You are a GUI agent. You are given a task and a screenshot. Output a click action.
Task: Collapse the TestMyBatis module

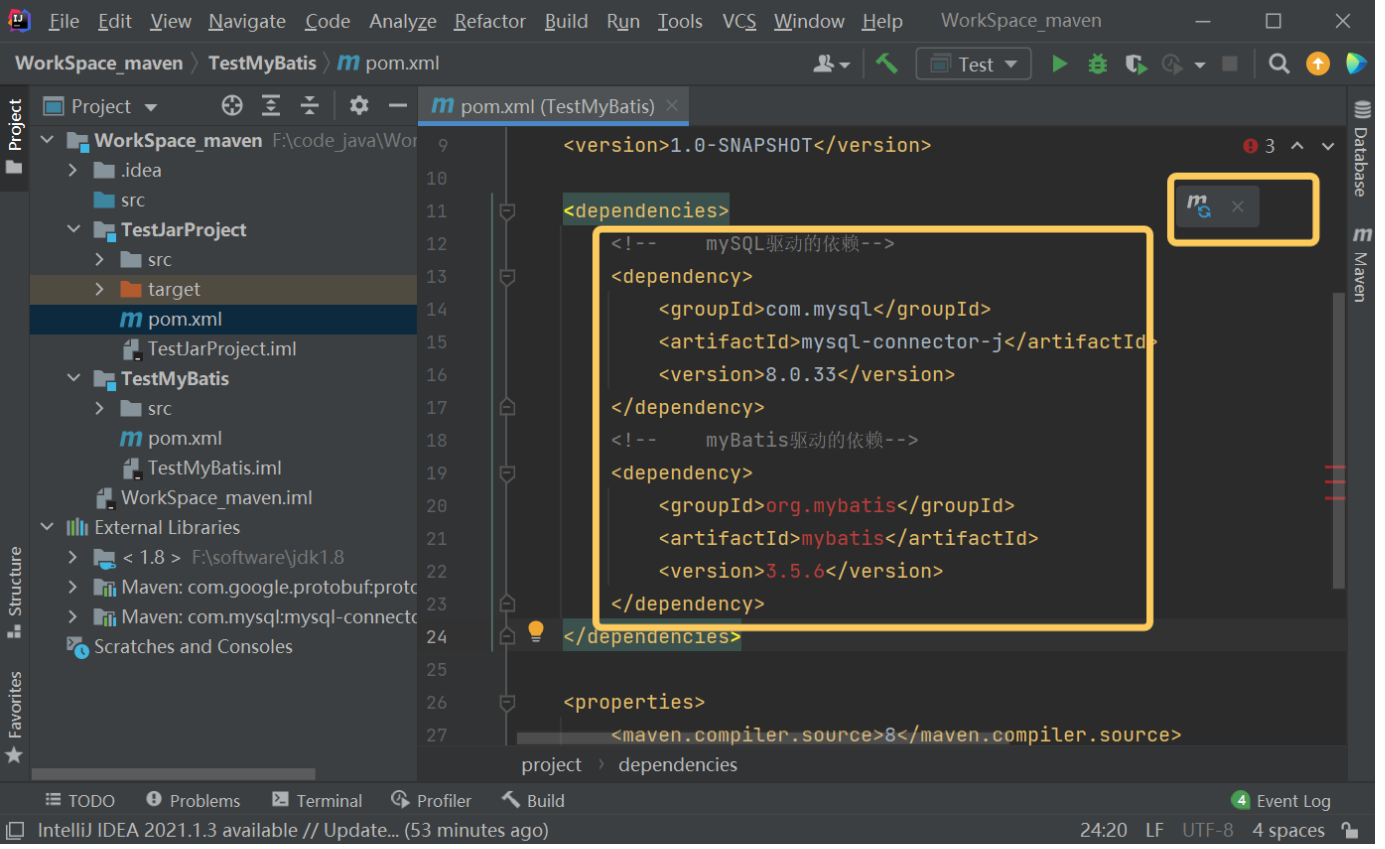point(74,379)
